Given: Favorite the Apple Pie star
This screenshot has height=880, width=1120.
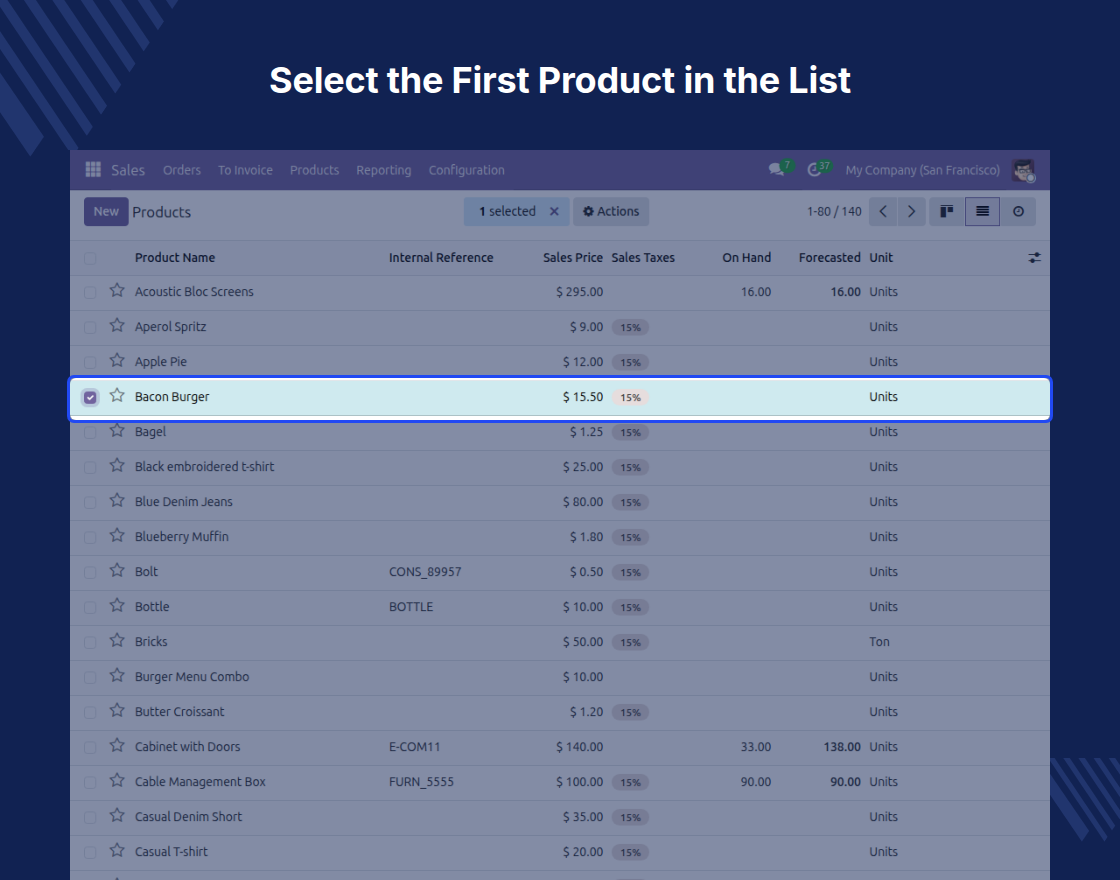Looking at the screenshot, I should (x=117, y=360).
